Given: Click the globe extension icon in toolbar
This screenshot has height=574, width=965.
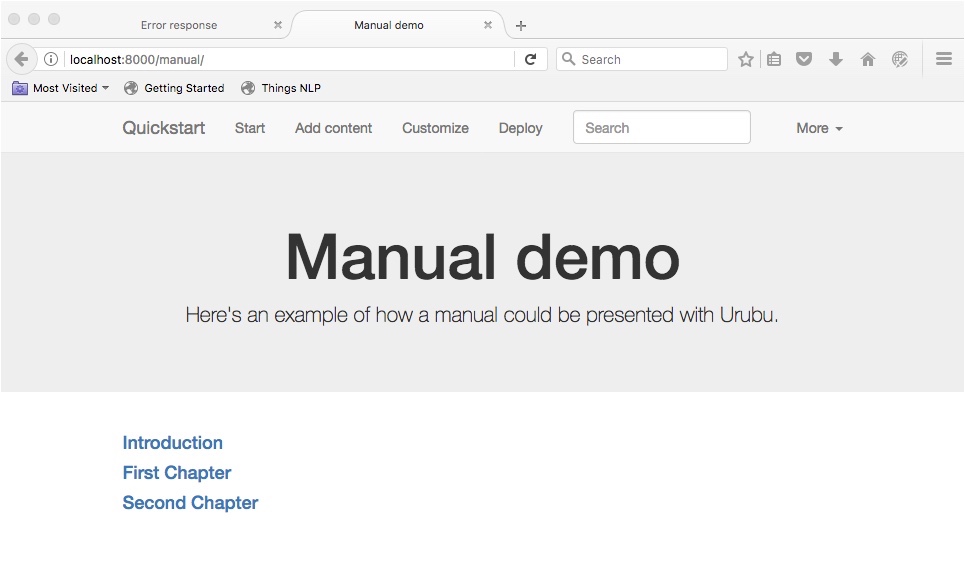Looking at the screenshot, I should [x=900, y=59].
